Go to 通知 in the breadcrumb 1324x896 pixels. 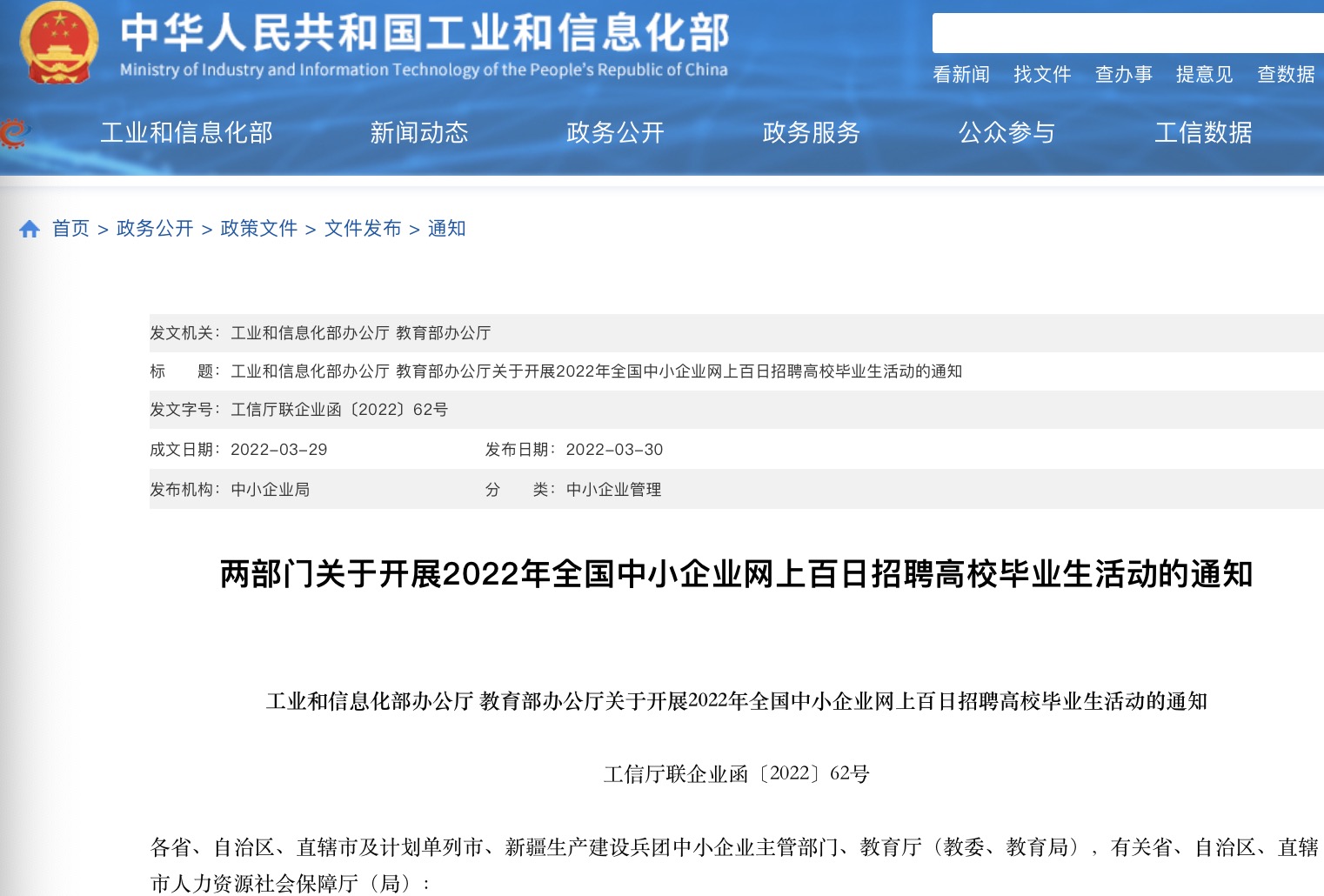446,229
